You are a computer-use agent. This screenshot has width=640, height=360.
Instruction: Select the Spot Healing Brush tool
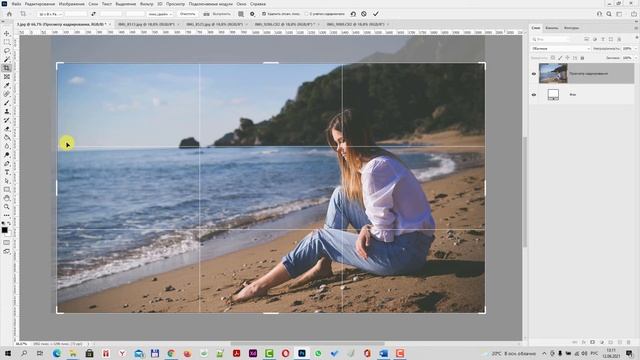(7, 94)
